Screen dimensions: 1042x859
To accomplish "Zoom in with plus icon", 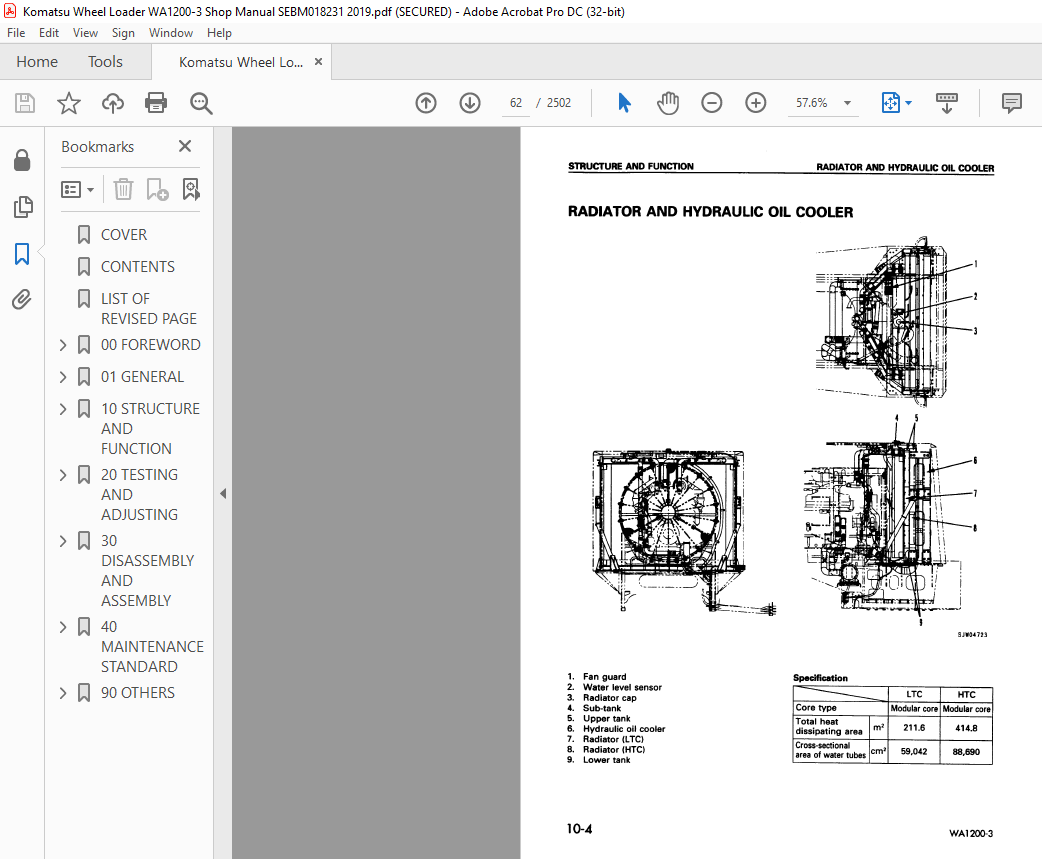I will pyautogui.click(x=756, y=103).
